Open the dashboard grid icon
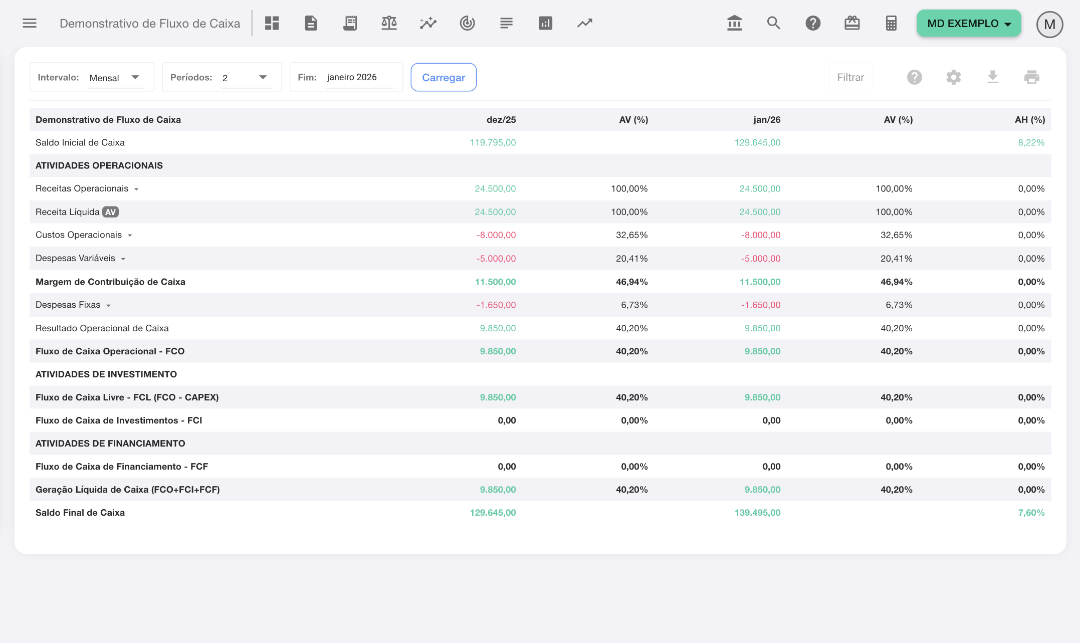The width and height of the screenshot is (1080, 643). [x=272, y=23]
